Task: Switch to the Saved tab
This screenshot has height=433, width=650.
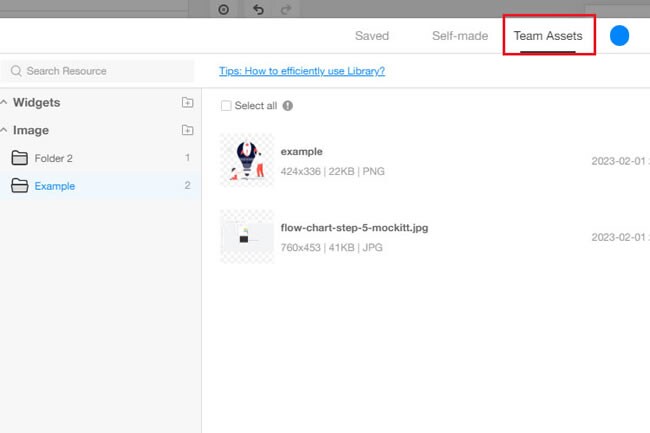Action: click(372, 36)
